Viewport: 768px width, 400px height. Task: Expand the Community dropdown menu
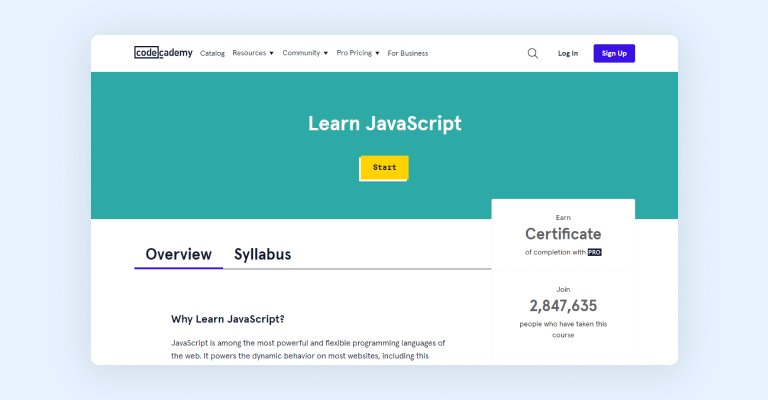point(305,53)
